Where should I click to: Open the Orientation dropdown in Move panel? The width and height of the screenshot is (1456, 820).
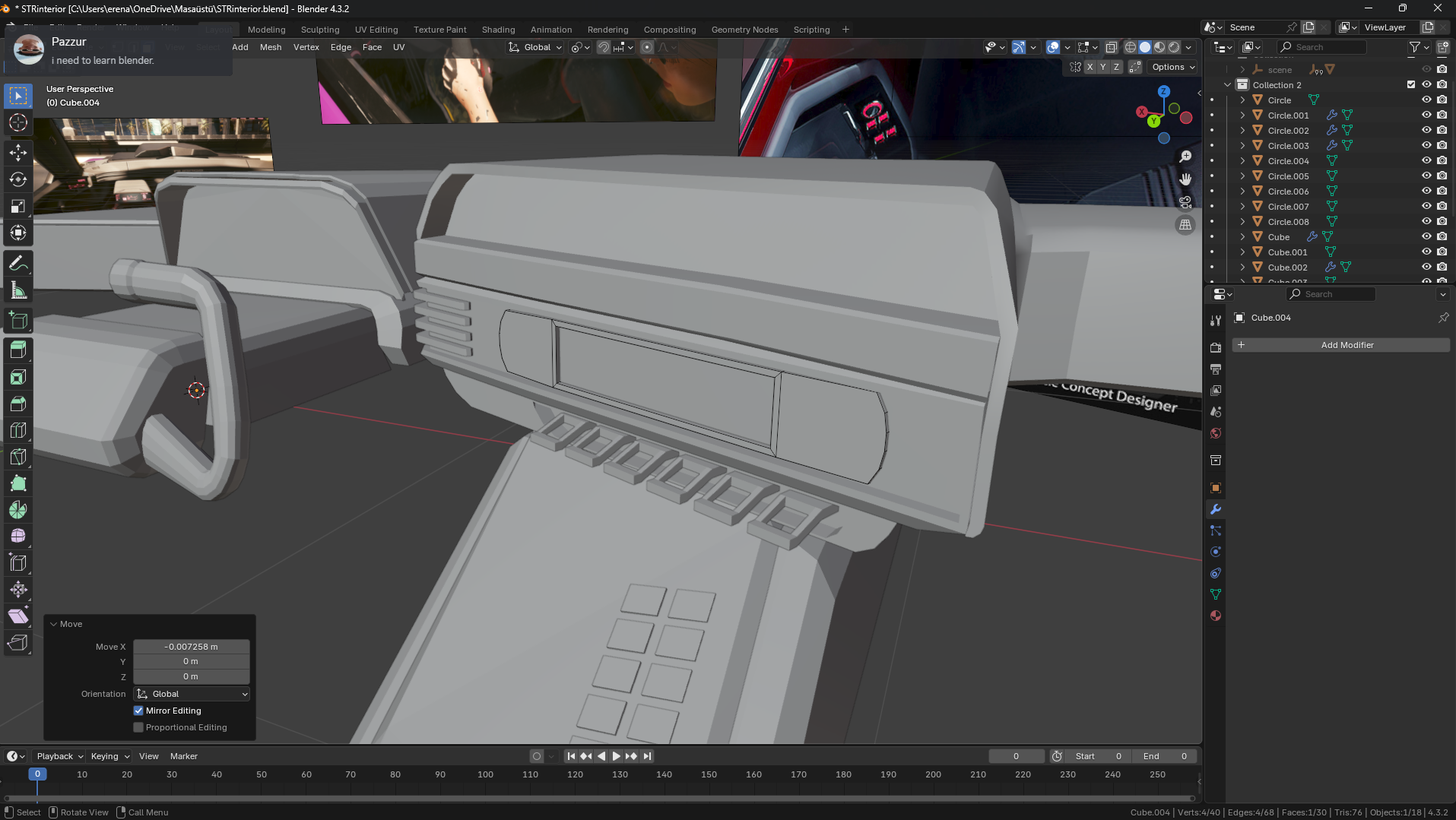192,694
